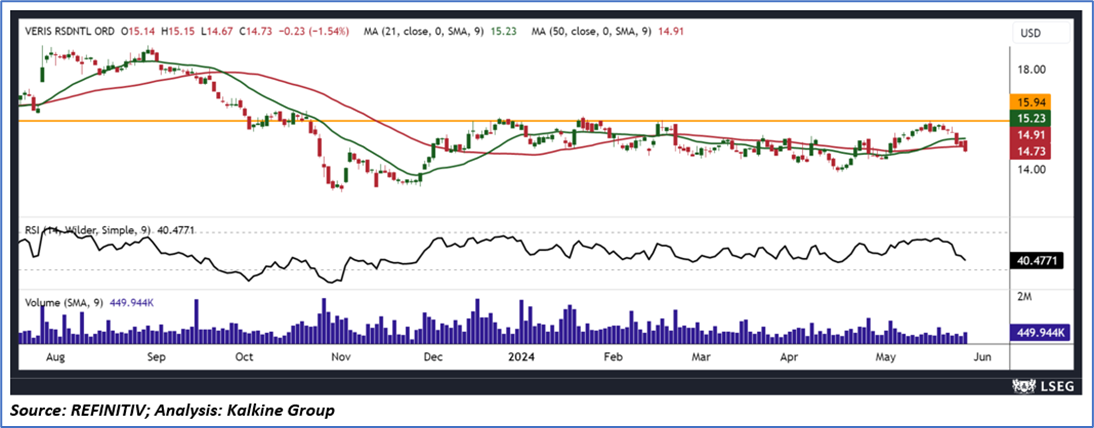Click the red 14.91 price tag
The height and width of the screenshot is (428, 1094).
pyautogui.click(x=1033, y=135)
